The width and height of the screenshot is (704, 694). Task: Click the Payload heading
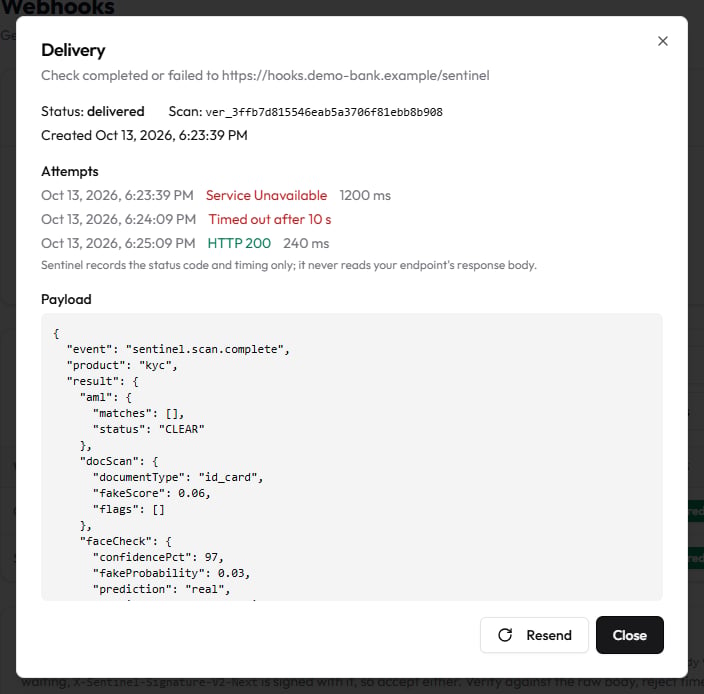point(66,299)
